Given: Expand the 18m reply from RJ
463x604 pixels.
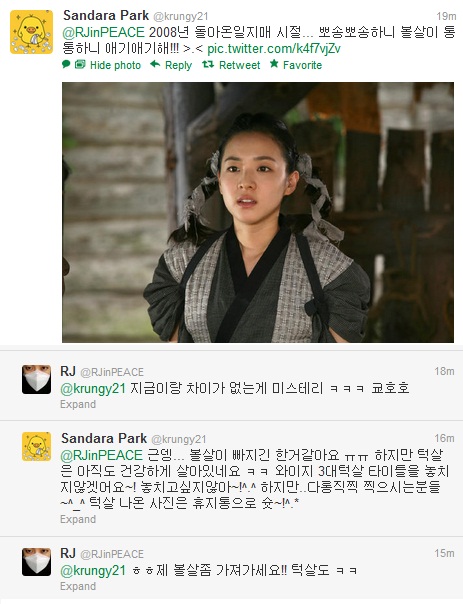Looking at the screenshot, I should tap(78, 404).
